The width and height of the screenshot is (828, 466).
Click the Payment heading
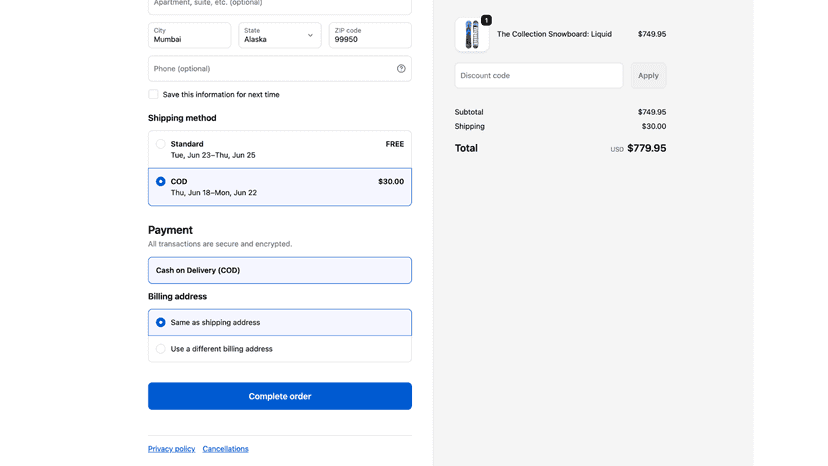pos(170,230)
